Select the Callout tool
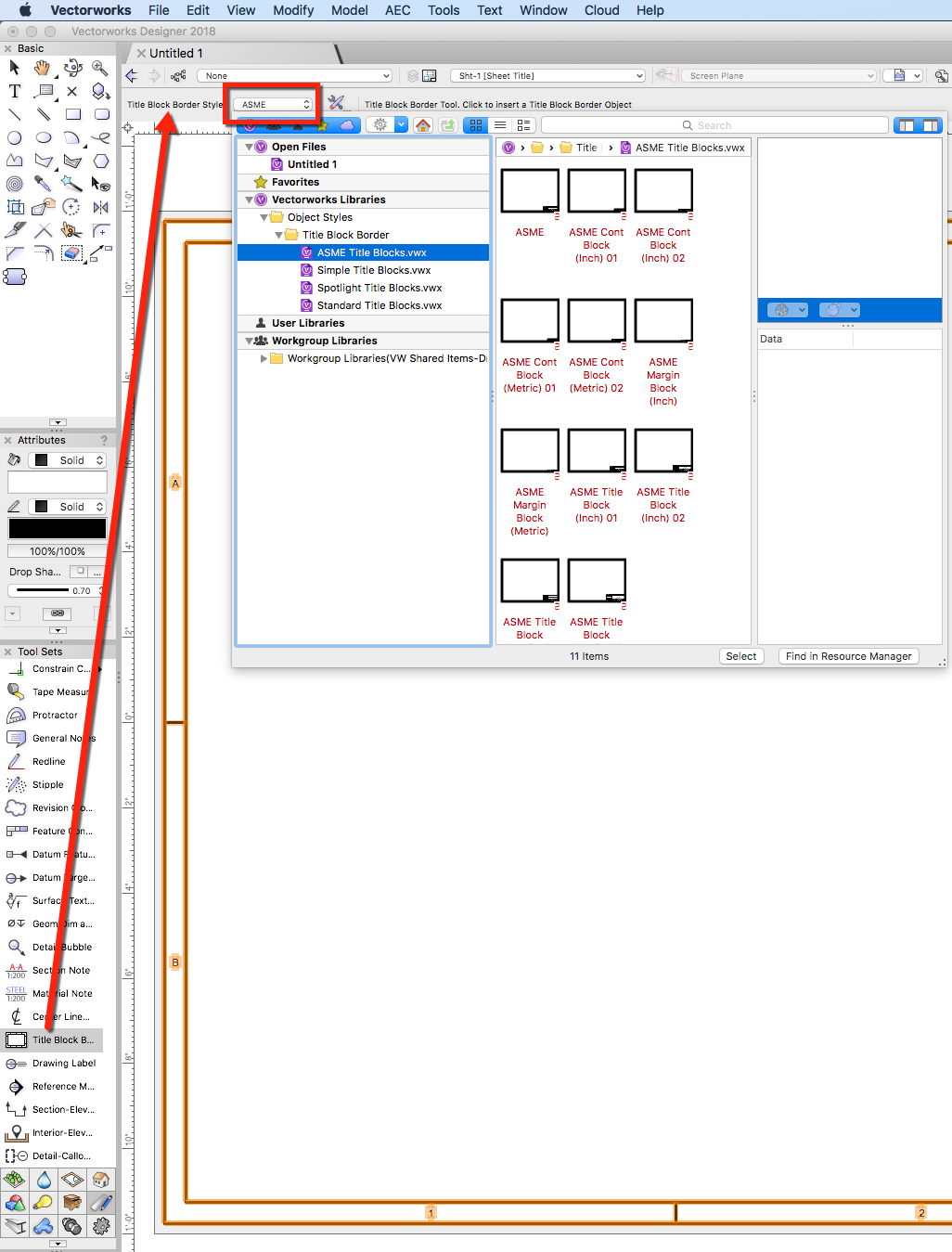Screen dimensions: 952x1252 point(43,91)
